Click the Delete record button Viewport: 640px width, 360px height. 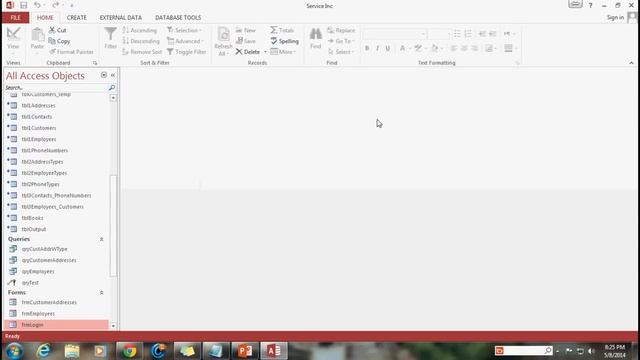[248, 52]
